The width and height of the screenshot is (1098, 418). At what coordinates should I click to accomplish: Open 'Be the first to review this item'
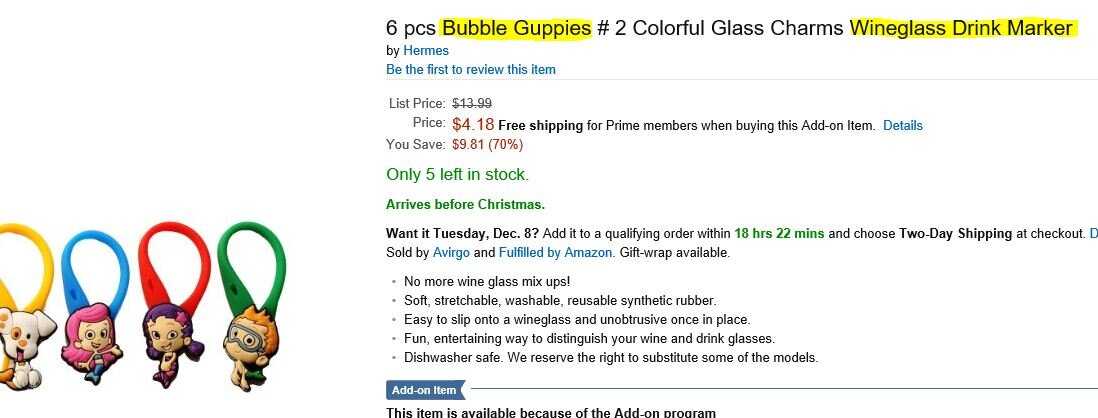470,69
